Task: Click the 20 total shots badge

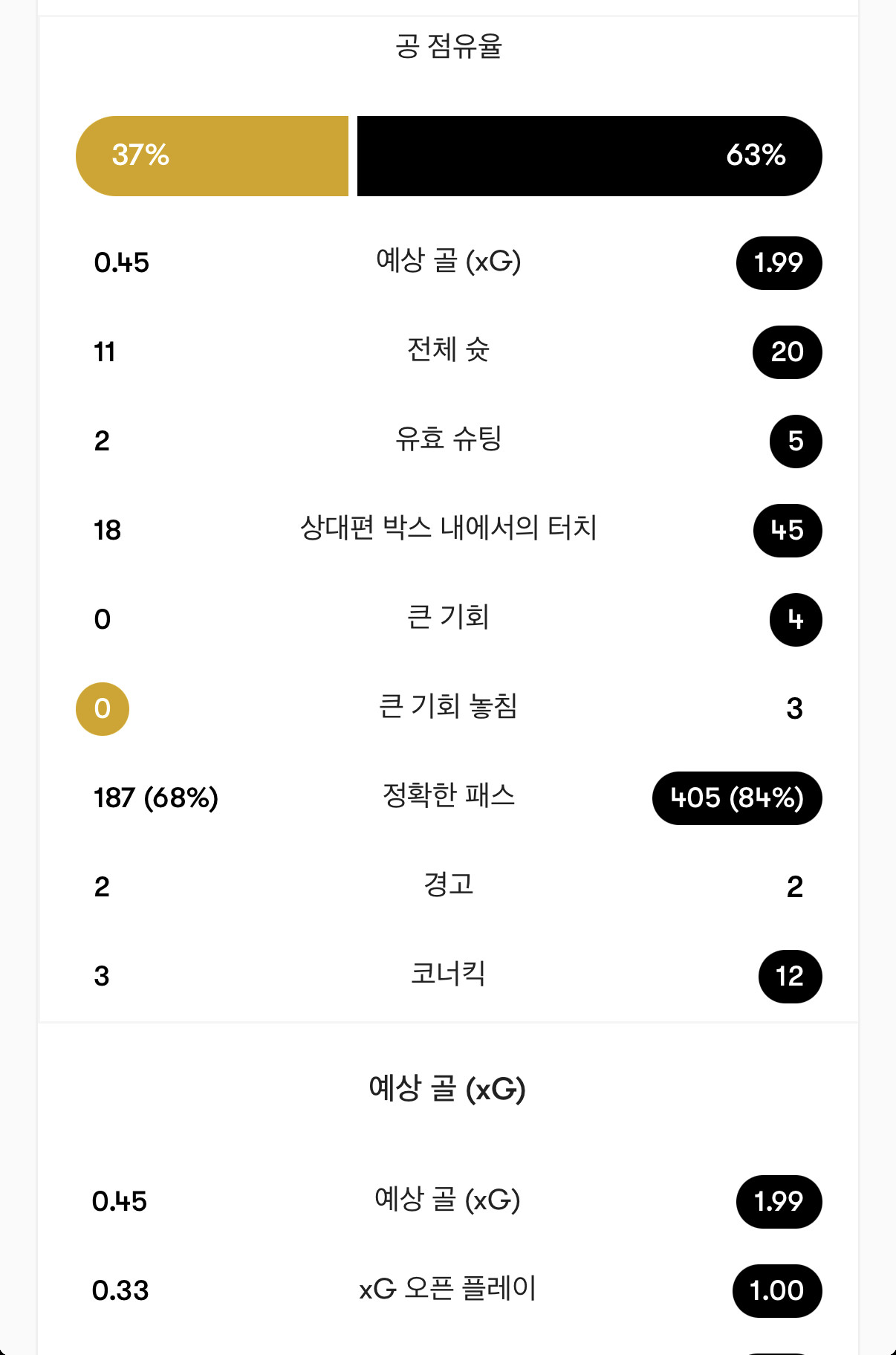Action: tap(787, 352)
